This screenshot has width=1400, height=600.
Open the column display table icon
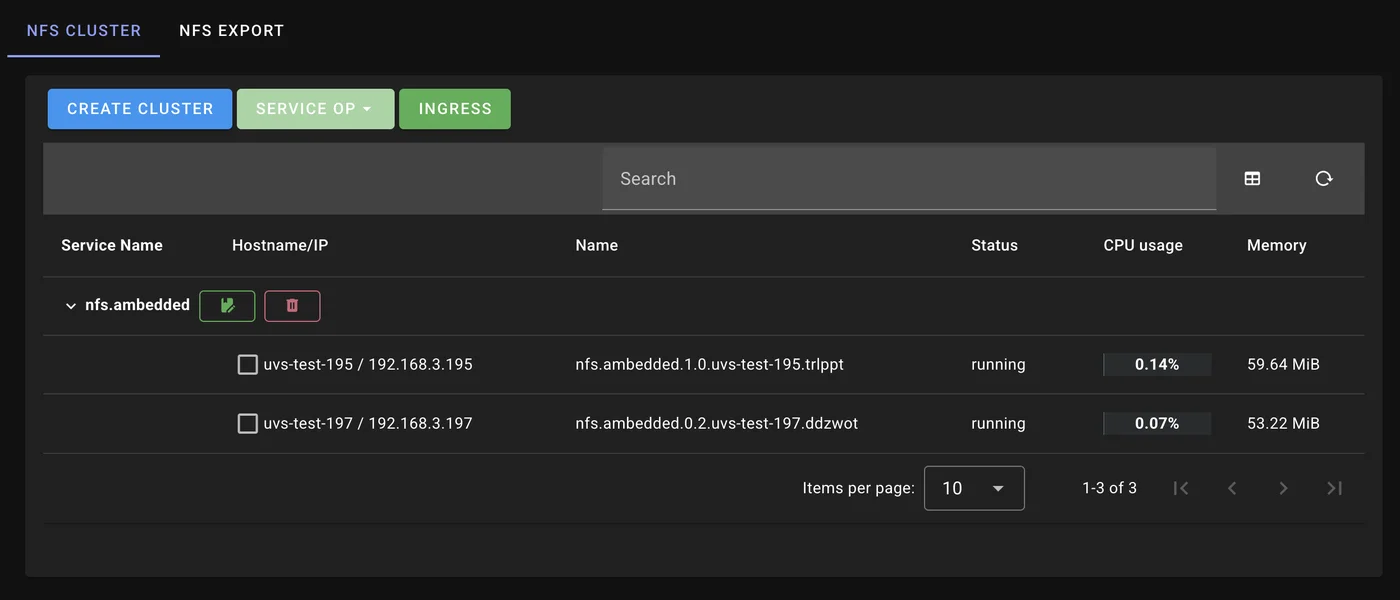click(1252, 179)
